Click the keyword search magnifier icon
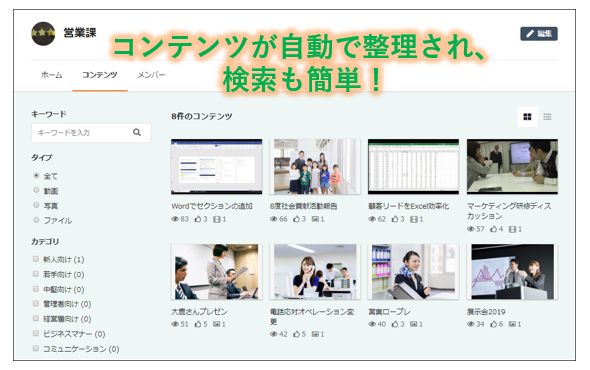 (x=137, y=132)
